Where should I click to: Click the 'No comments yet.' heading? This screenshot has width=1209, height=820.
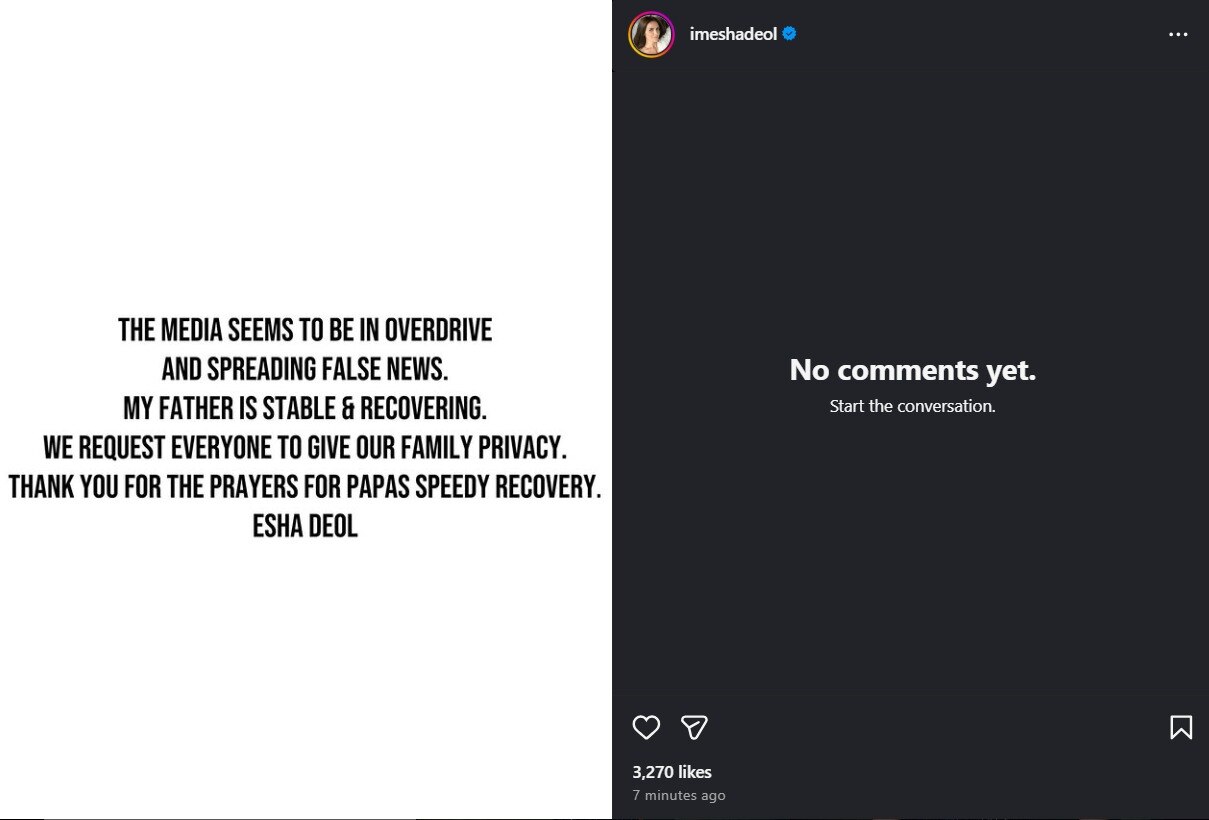coord(912,370)
